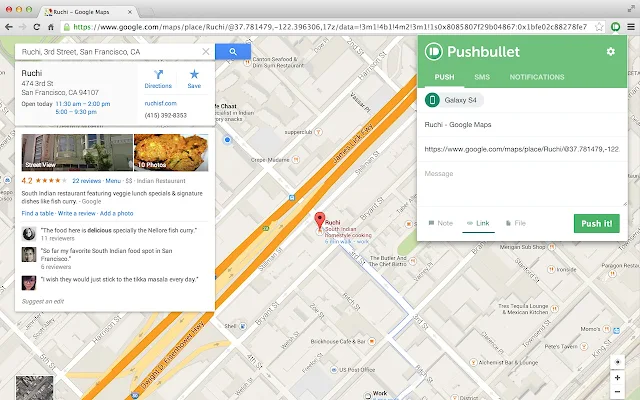Edit the push URL field

pyautogui.click(x=522, y=149)
